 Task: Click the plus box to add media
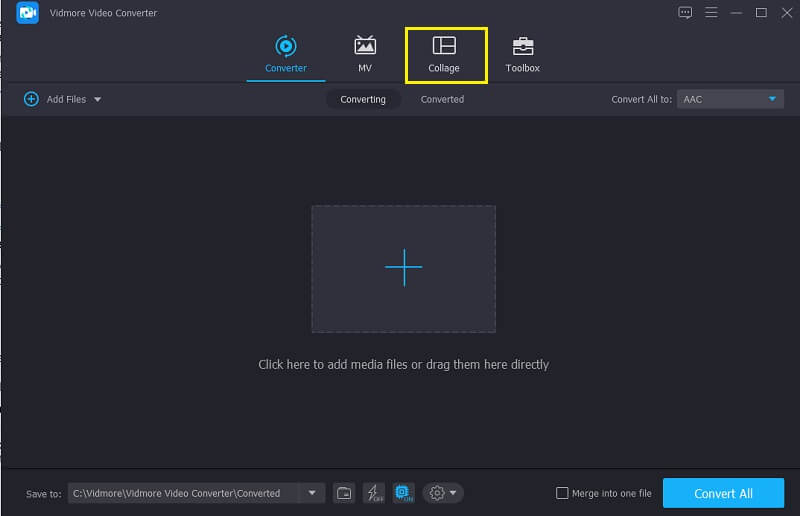tap(403, 268)
